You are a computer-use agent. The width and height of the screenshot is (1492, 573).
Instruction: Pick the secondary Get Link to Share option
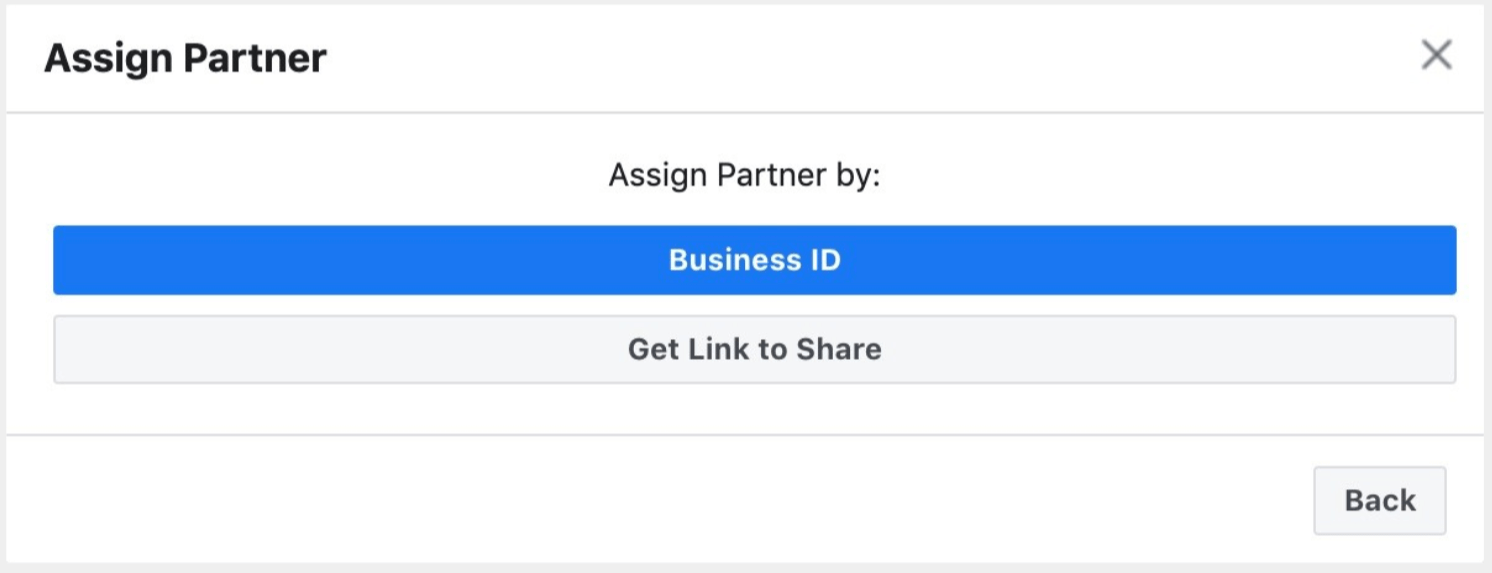click(x=754, y=349)
